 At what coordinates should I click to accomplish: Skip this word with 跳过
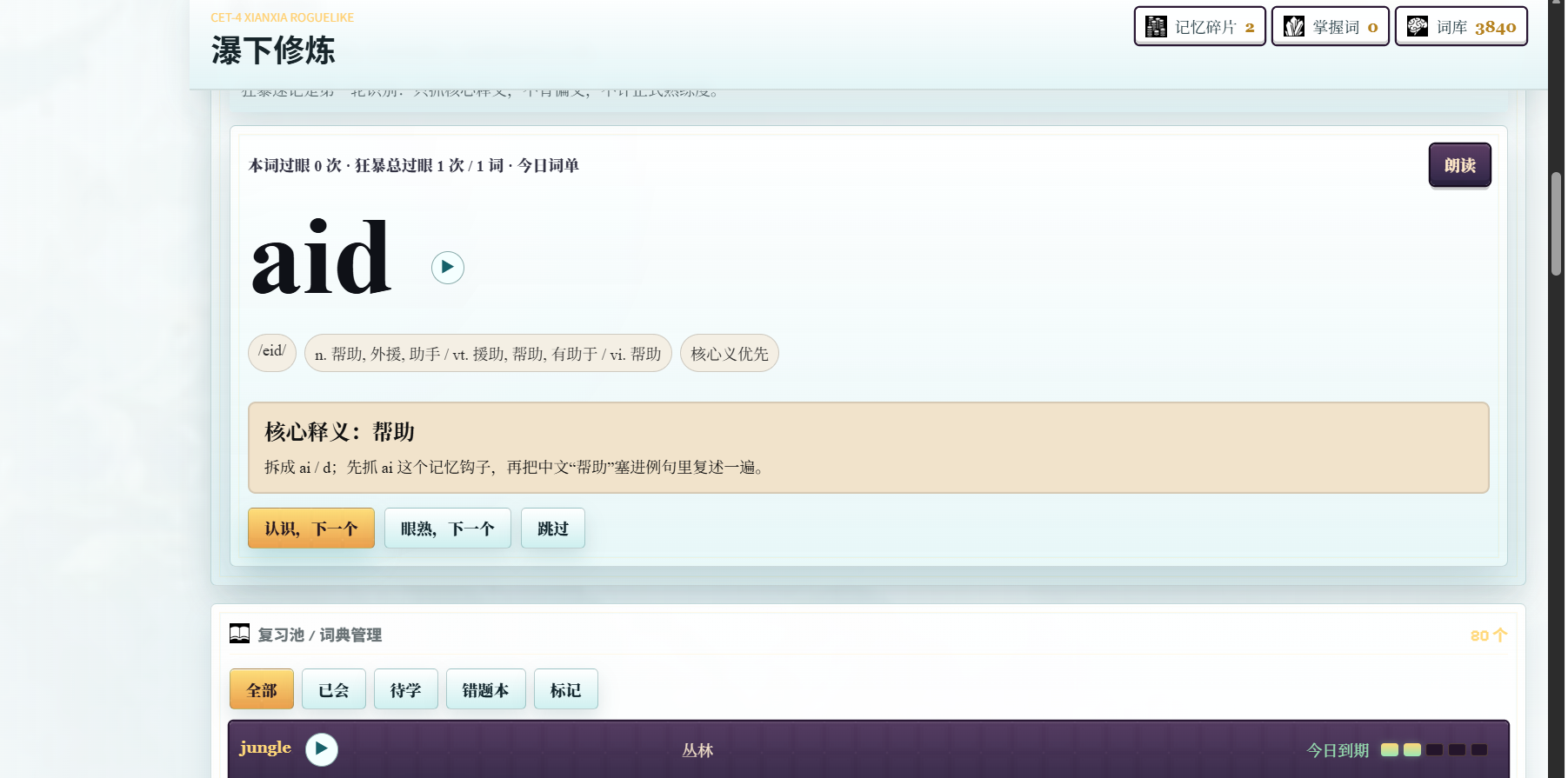click(x=553, y=528)
